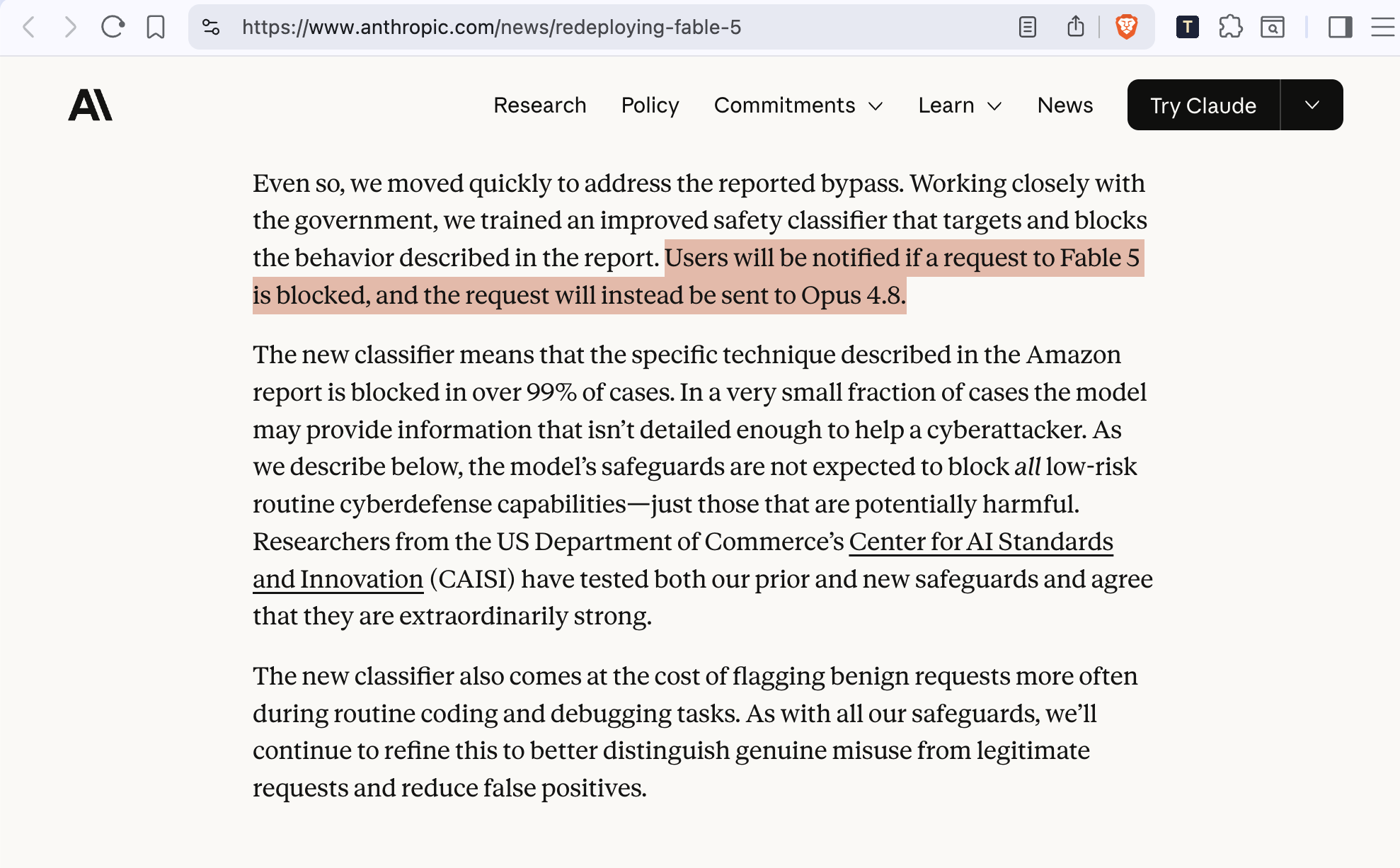
Task: Click the dark T extension icon
Action: [x=1187, y=27]
